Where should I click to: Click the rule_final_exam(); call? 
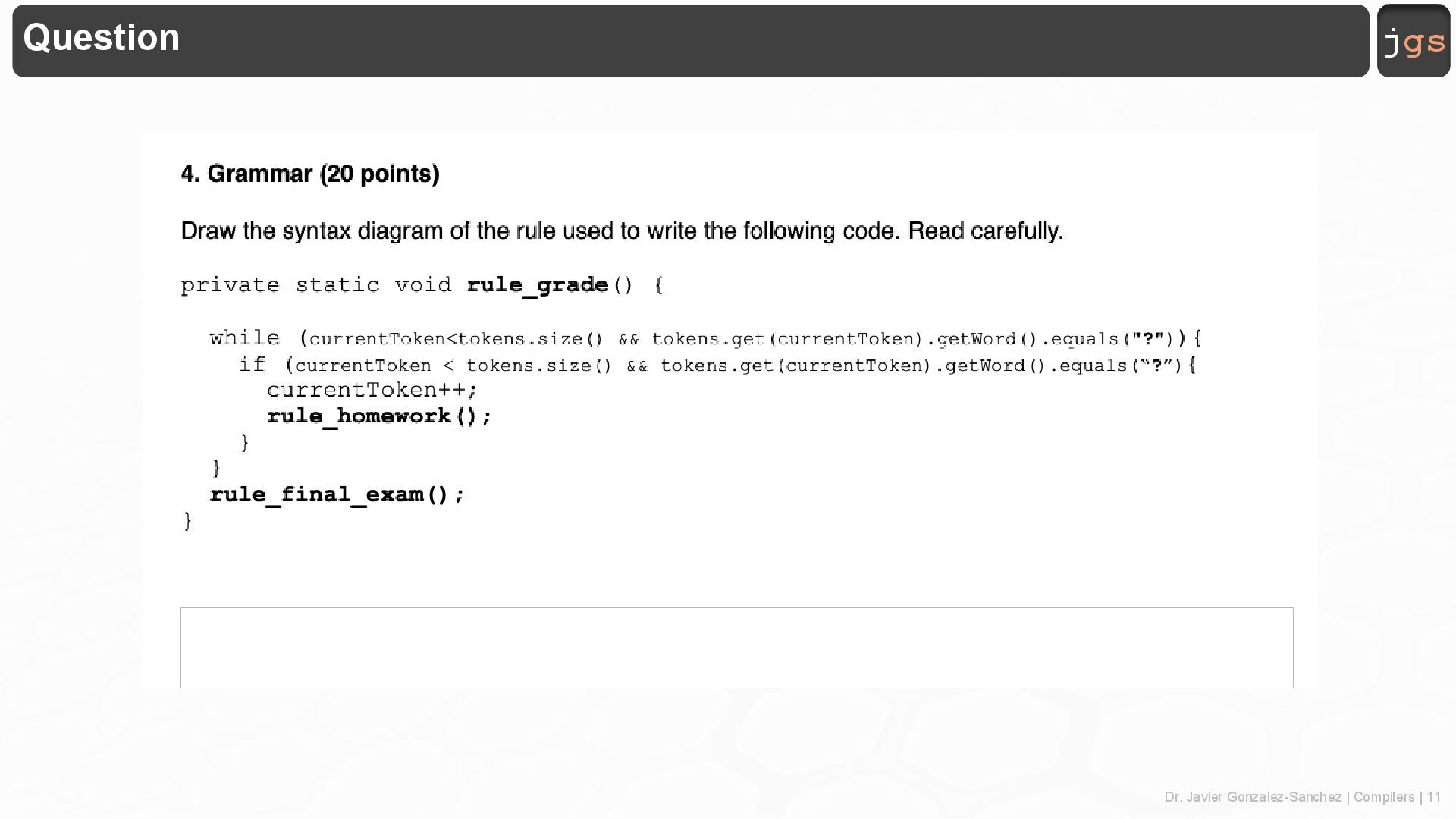point(337,494)
